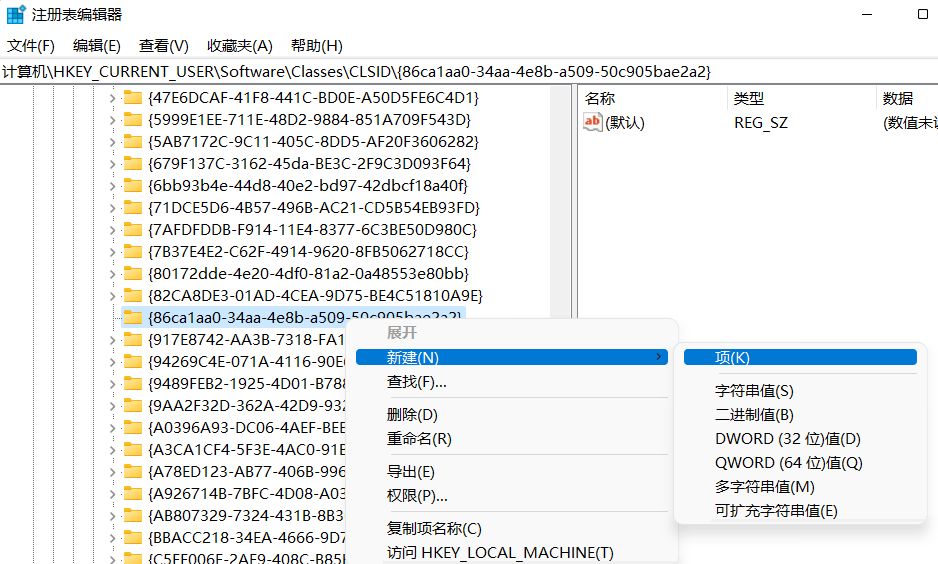Click folder icon of {A78ED123-AB77-406B key
The image size is (938, 564).
[132, 471]
